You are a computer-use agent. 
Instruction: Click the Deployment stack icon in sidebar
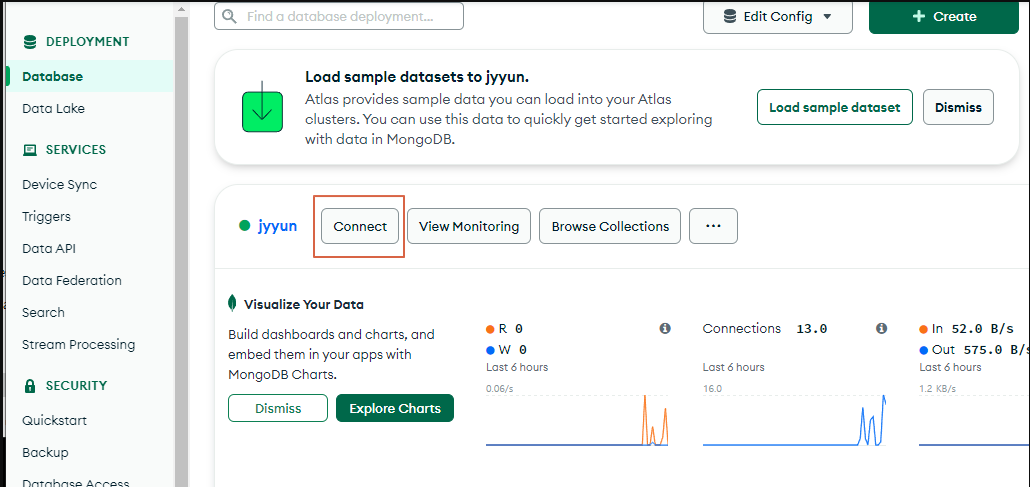tap(29, 42)
